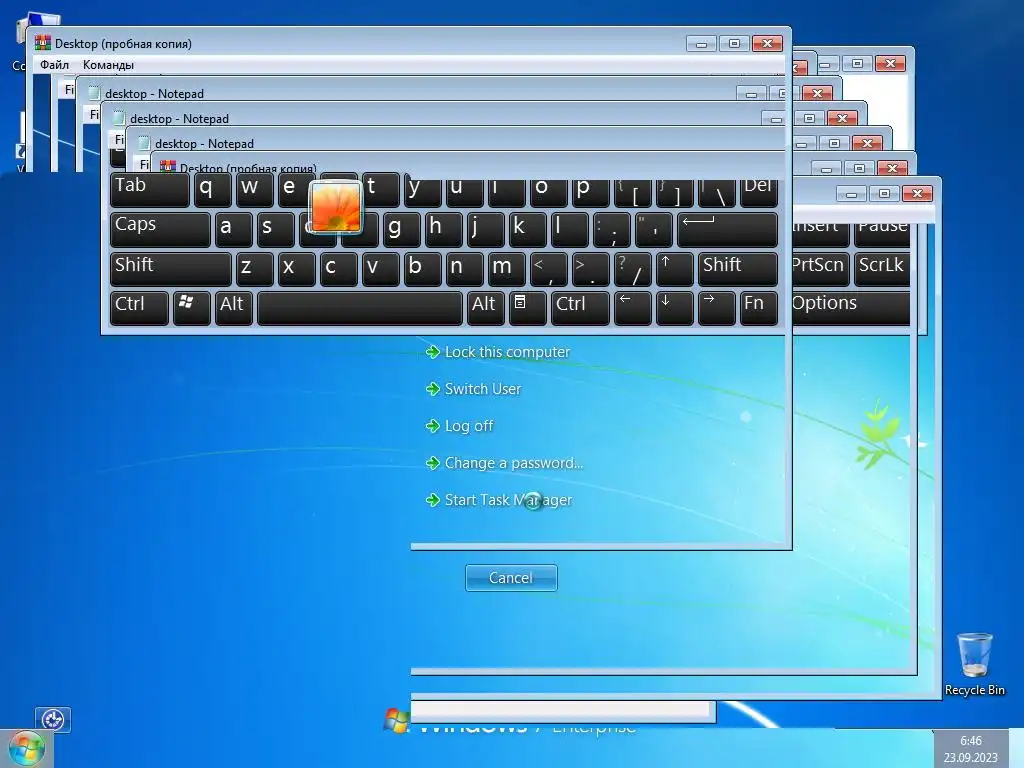Click the orange flower user picture
The image size is (1024, 768).
(335, 207)
